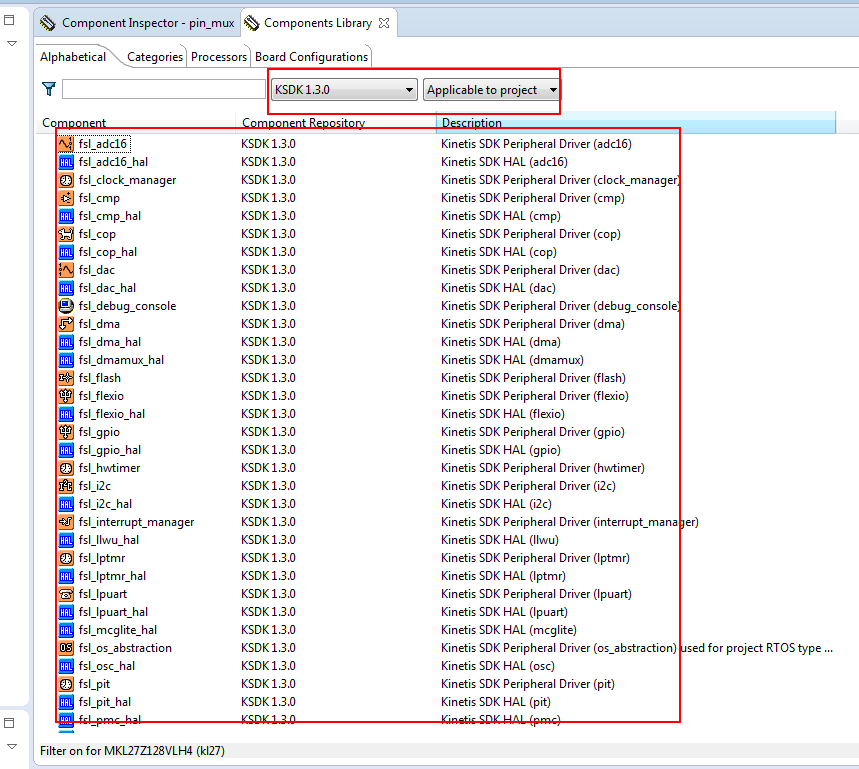
Task: Sort by Component Repository column header
Action: [336, 123]
